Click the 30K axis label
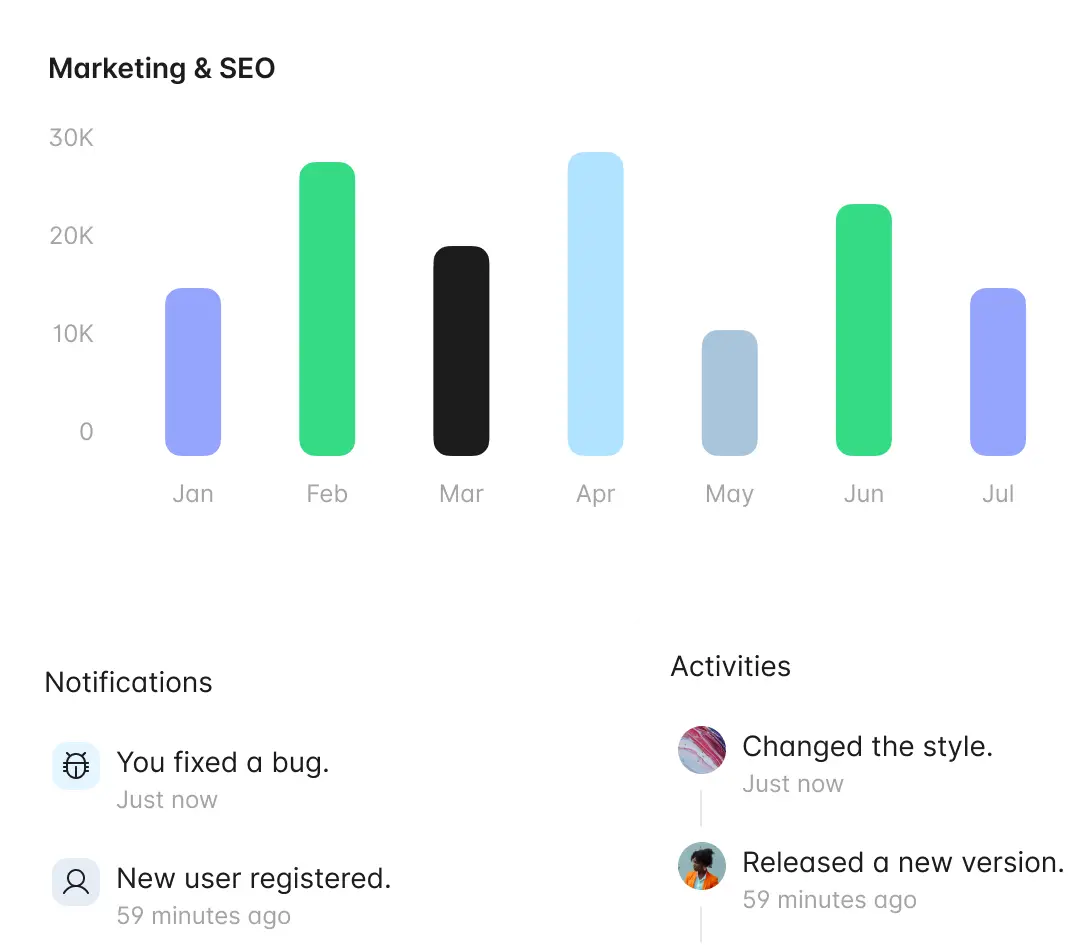 click(x=71, y=138)
